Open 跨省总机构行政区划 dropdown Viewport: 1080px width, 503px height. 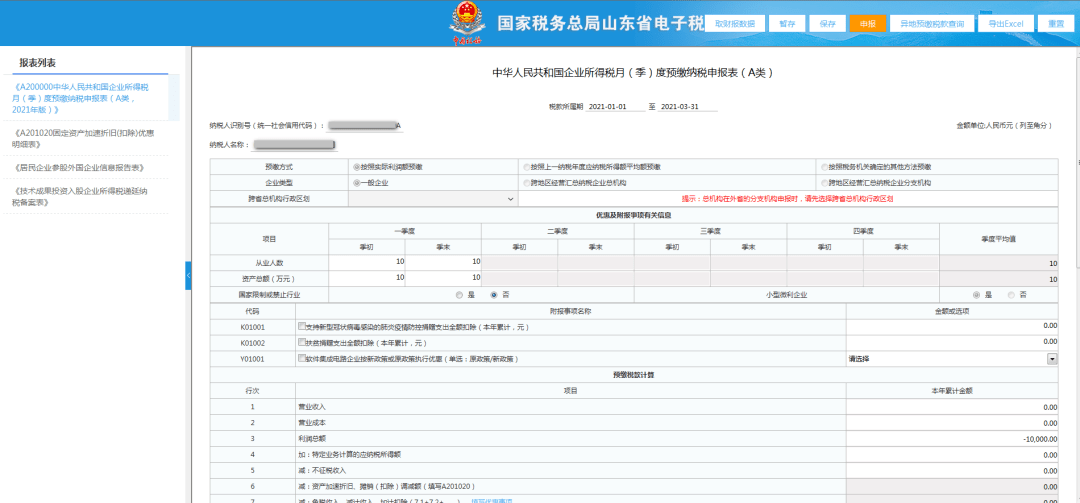point(433,198)
